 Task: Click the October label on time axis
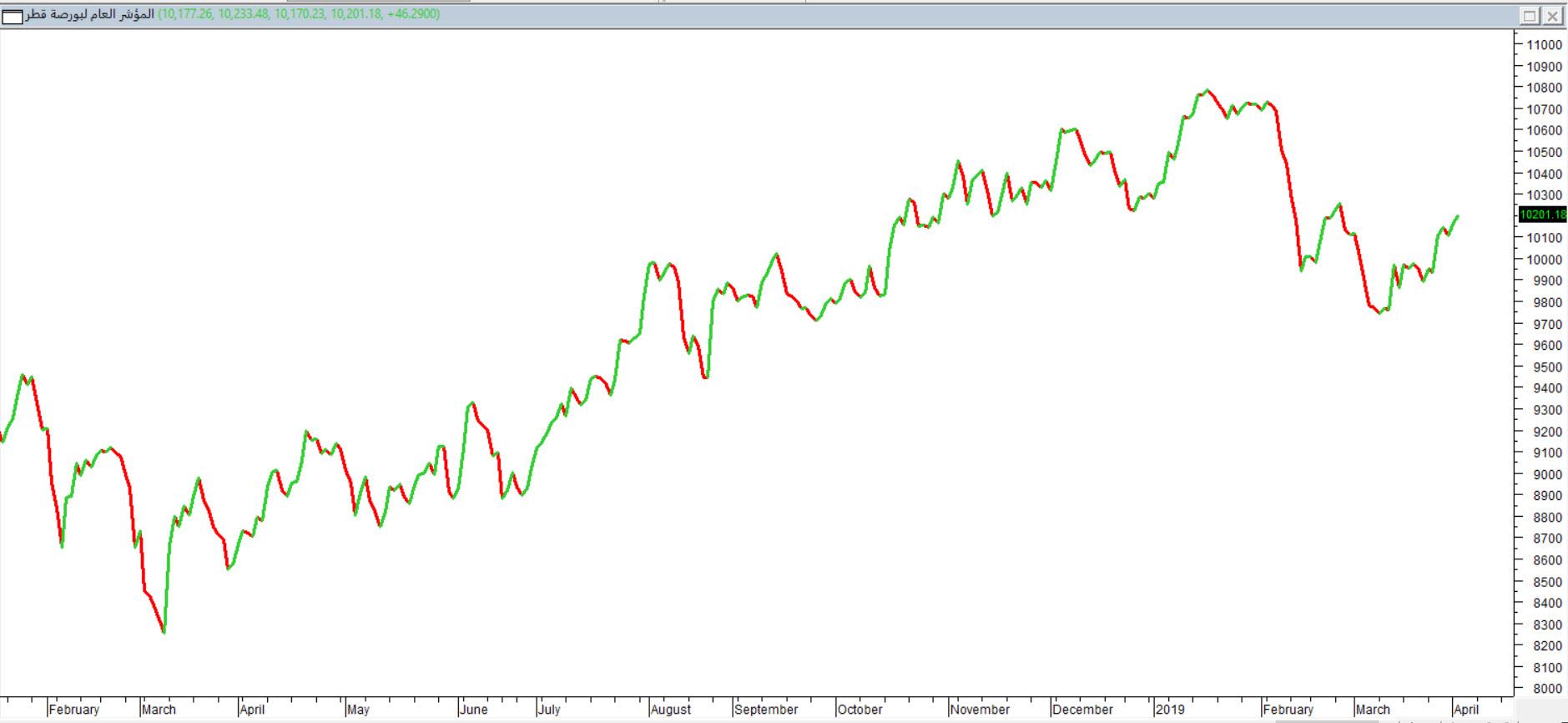point(860,710)
